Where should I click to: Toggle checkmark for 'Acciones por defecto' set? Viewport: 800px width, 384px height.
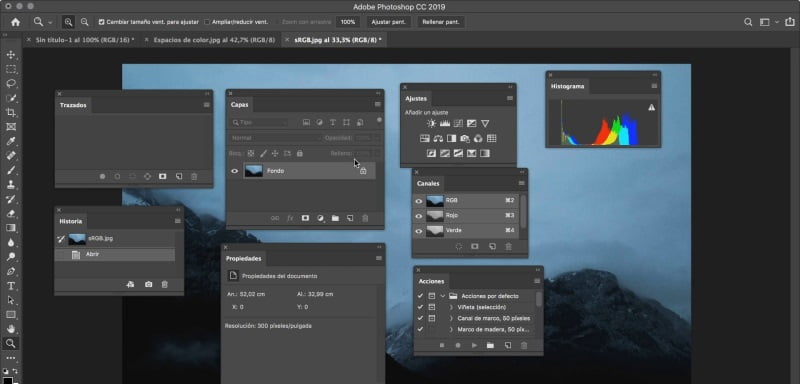tap(420, 296)
